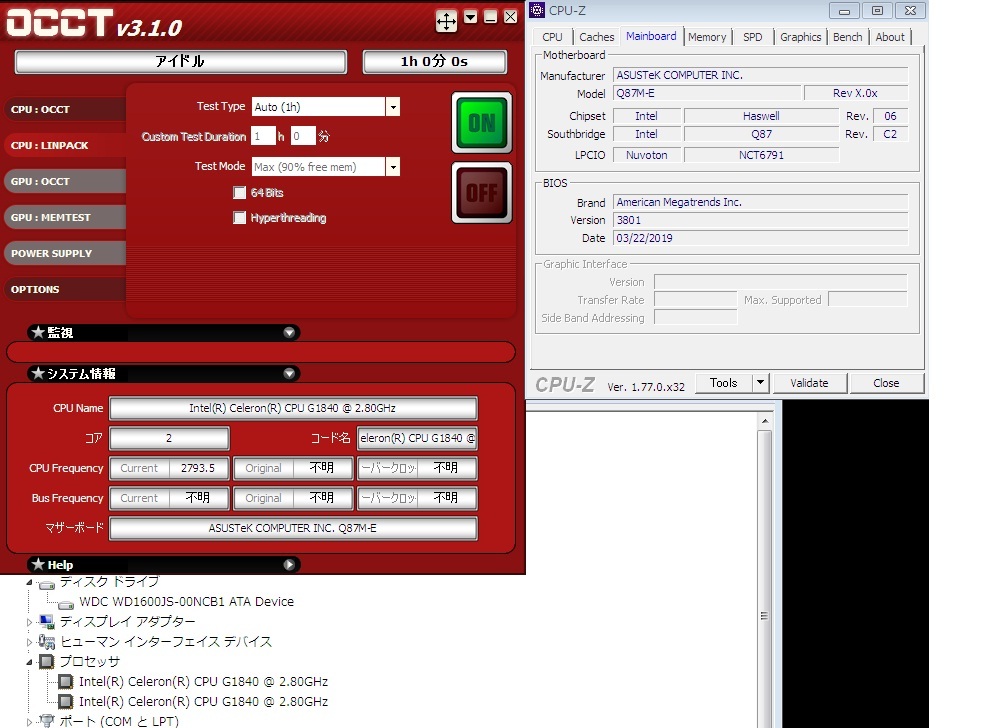
Task: Open CPU-Z Tools dropdown arrow
Action: (x=760, y=383)
